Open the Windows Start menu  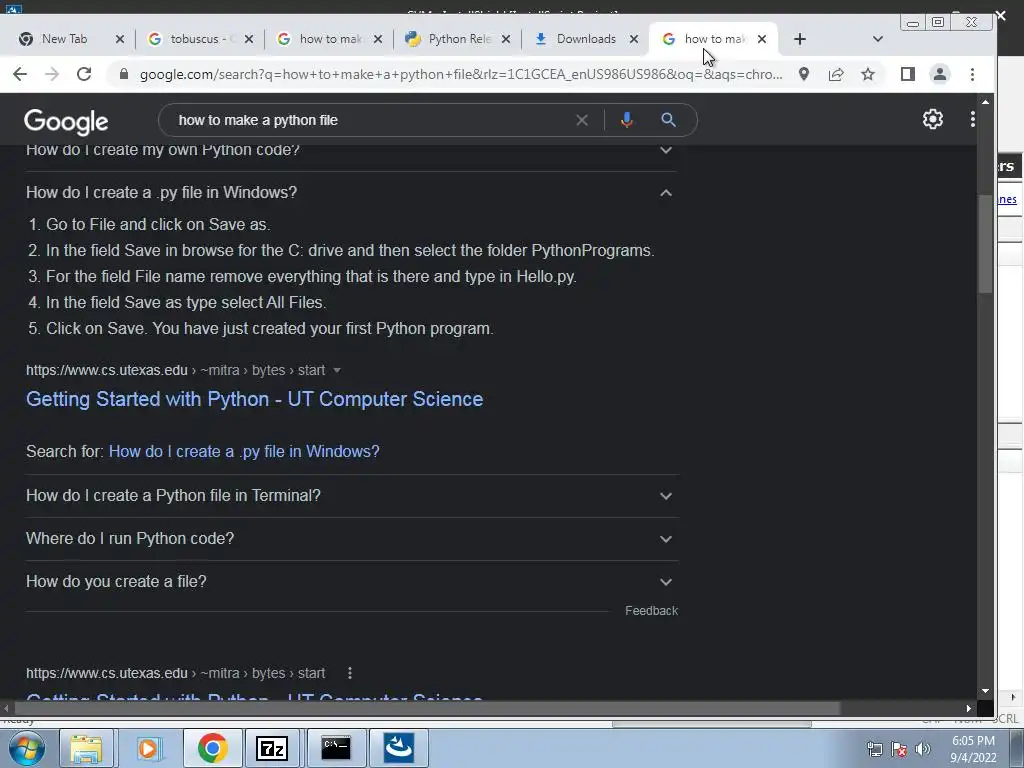25,748
